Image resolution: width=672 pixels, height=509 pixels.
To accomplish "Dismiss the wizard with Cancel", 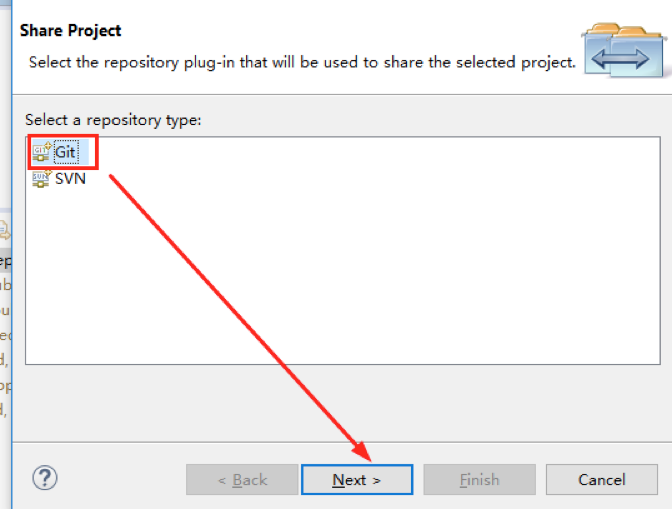I will [601, 480].
